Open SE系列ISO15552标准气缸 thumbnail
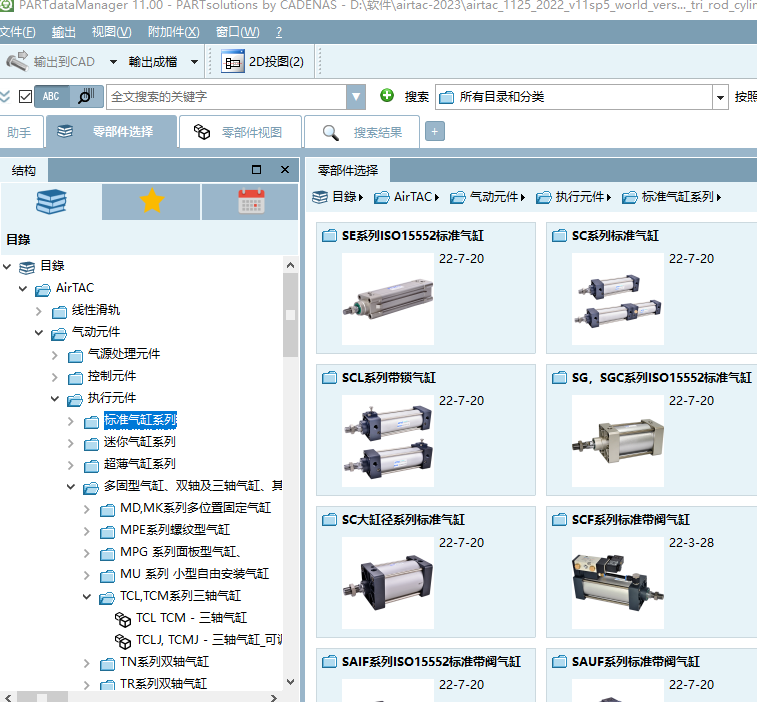This screenshot has height=702, width=757. 388,299
